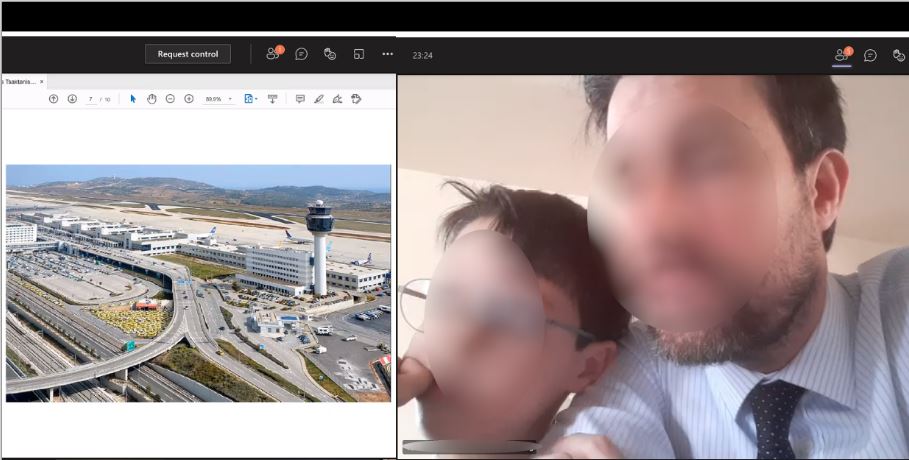Open the pop-out view icon in left toolbar
This screenshot has width=909, height=460.
click(359, 54)
